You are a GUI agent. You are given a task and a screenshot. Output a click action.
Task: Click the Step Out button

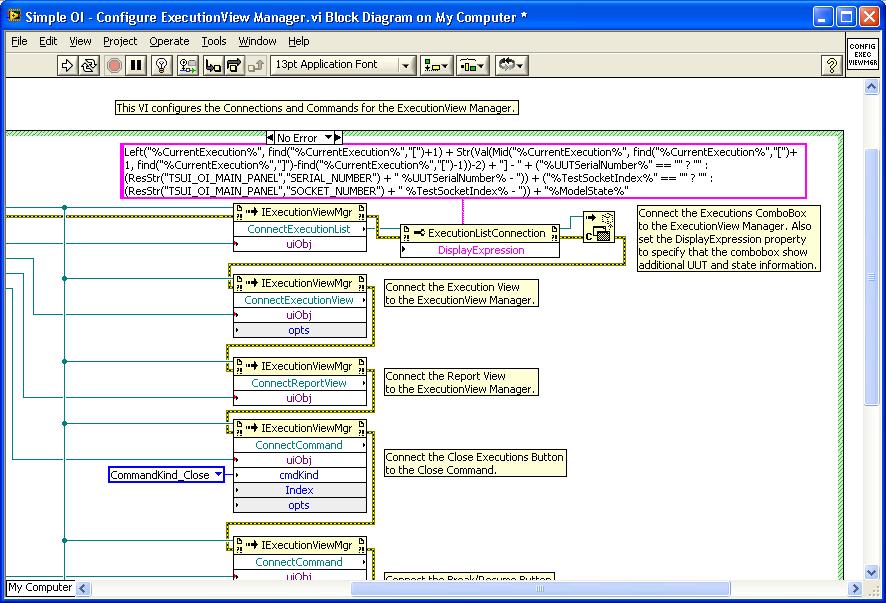click(x=255, y=66)
